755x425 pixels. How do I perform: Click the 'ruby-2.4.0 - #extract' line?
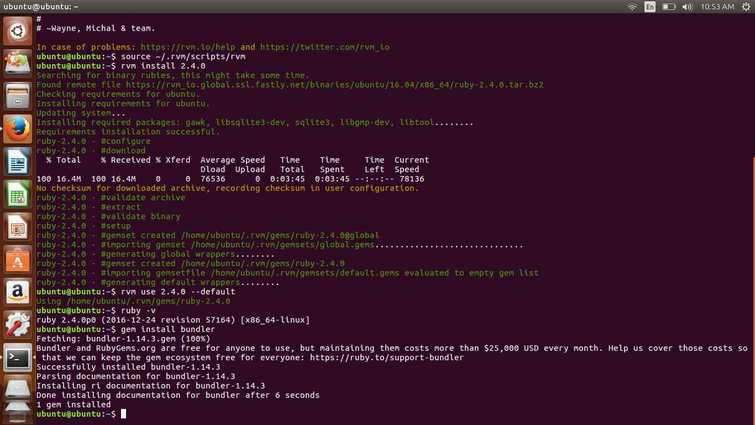pos(89,207)
